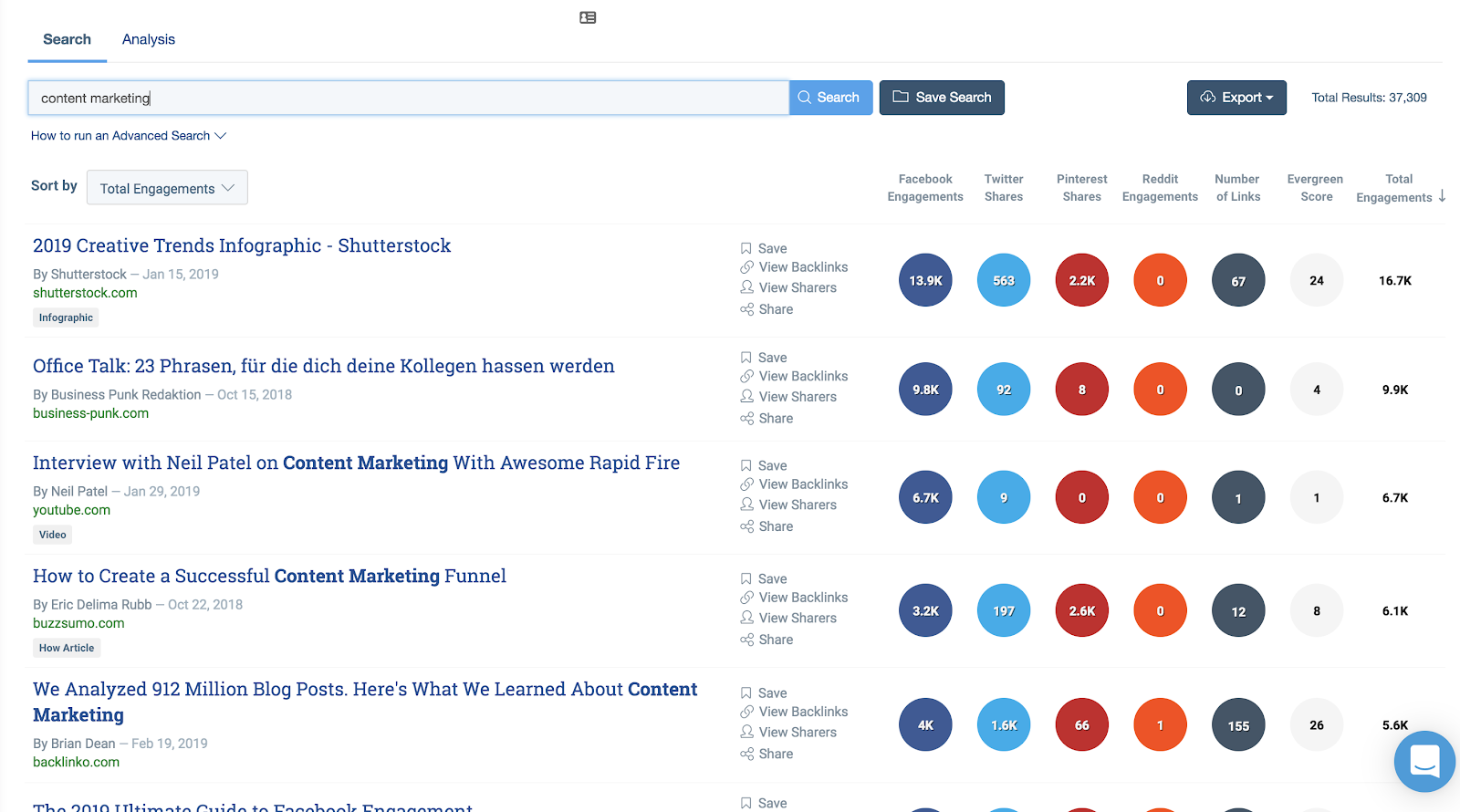Open the chat support bubble
The height and width of the screenshot is (812, 1460).
click(x=1423, y=760)
